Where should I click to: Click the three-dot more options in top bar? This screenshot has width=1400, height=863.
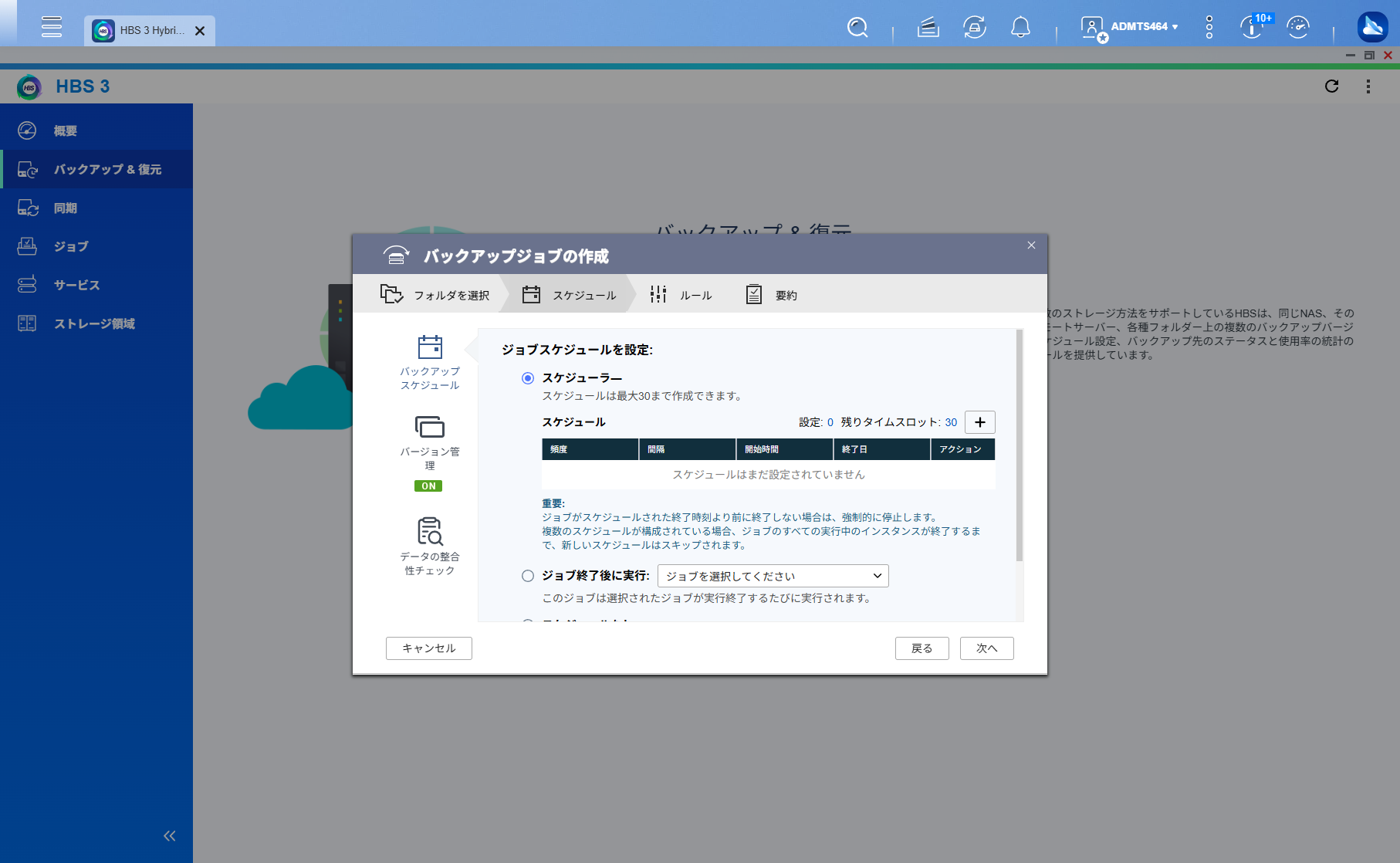(x=1209, y=27)
